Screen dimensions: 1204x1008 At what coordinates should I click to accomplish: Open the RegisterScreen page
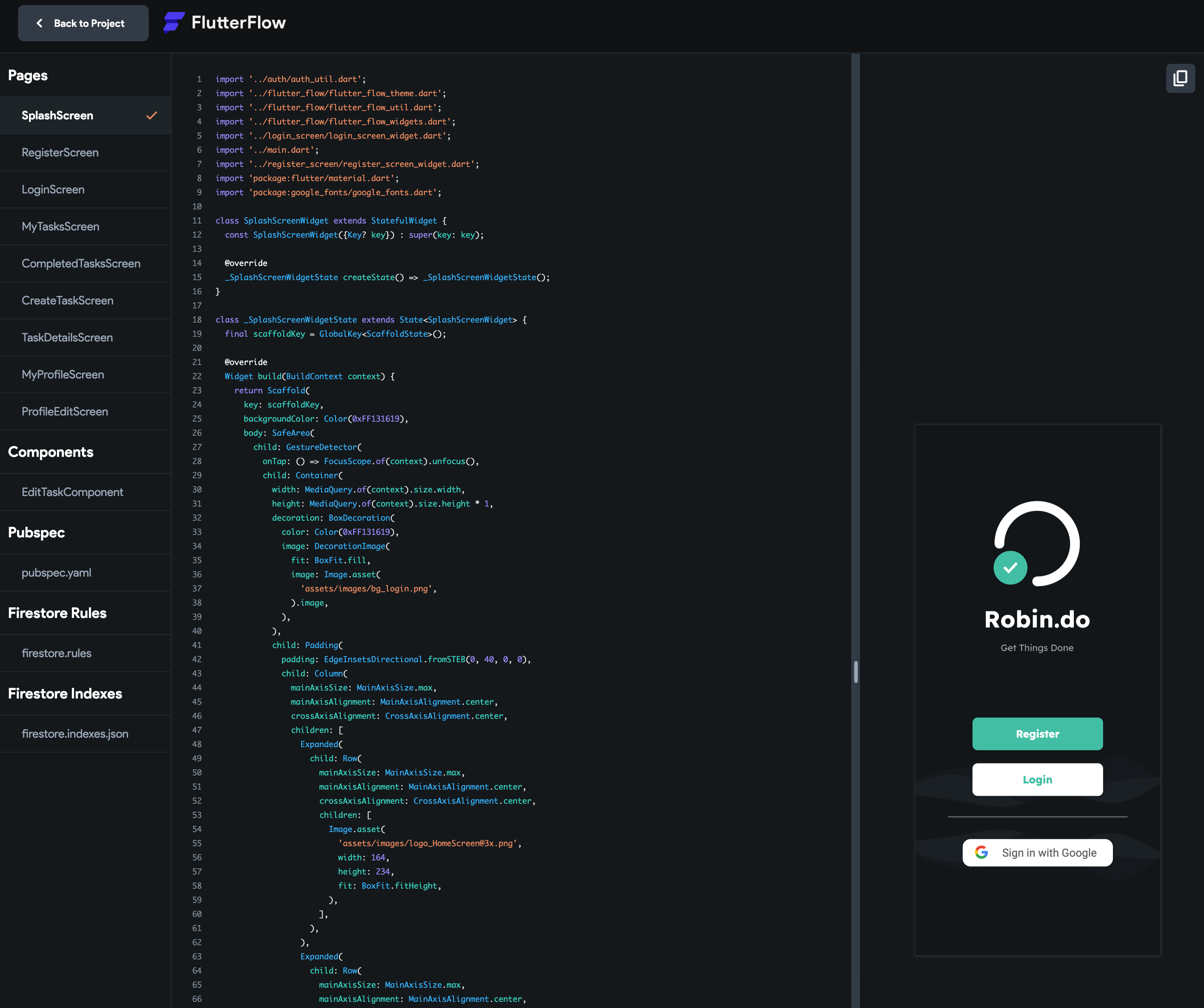(x=60, y=152)
